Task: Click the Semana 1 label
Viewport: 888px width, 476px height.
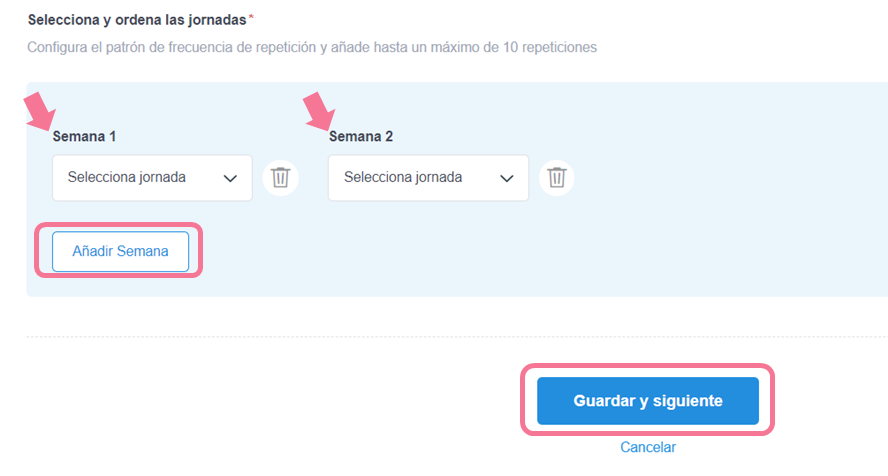Action: (x=84, y=136)
